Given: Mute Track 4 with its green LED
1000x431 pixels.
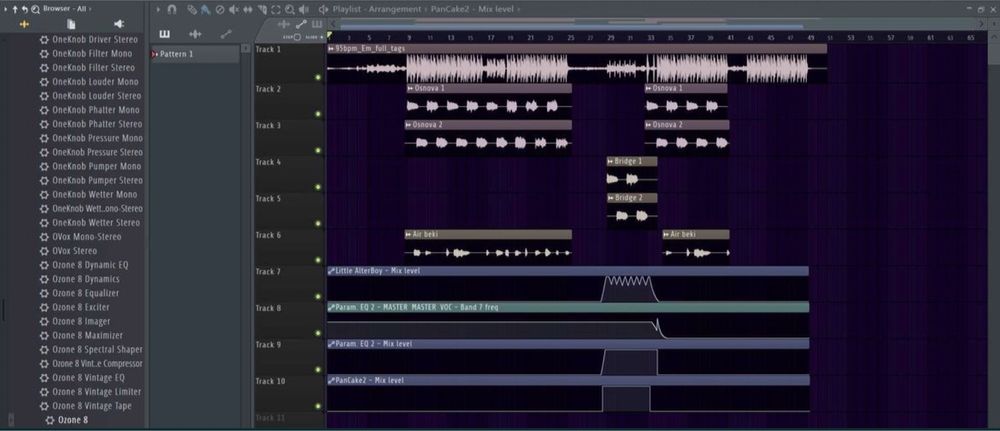Looking at the screenshot, I should tap(318, 187).
